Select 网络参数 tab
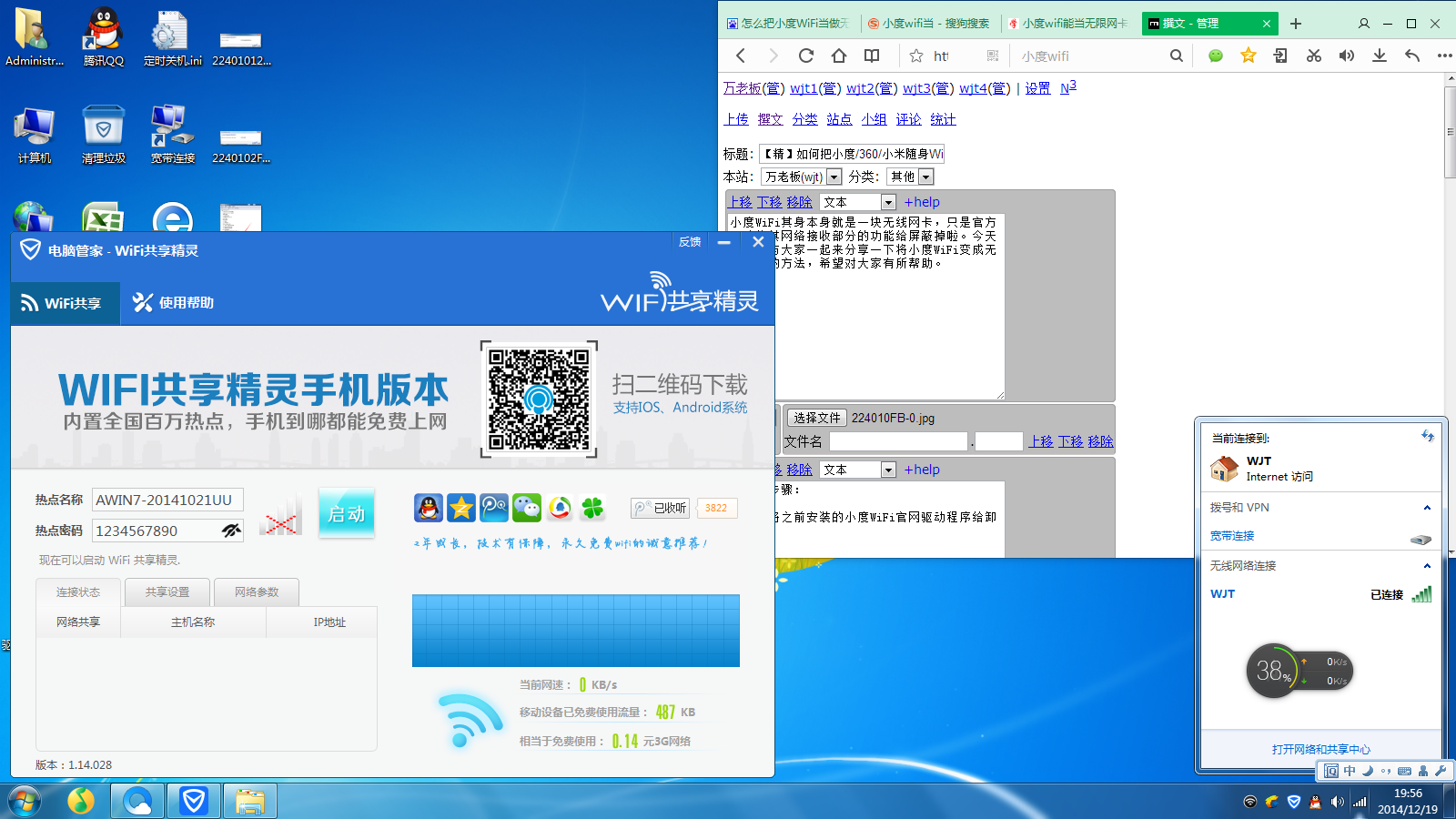 pos(257,592)
